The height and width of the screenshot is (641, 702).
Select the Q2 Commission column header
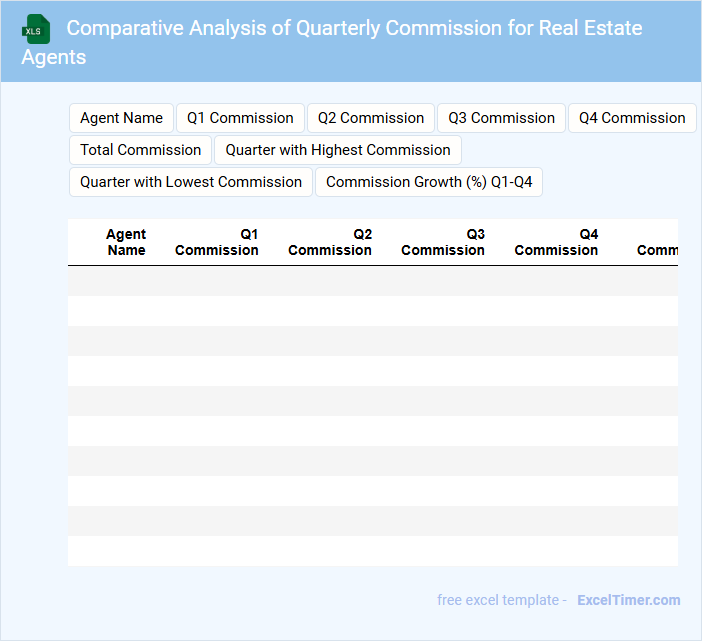coord(330,242)
